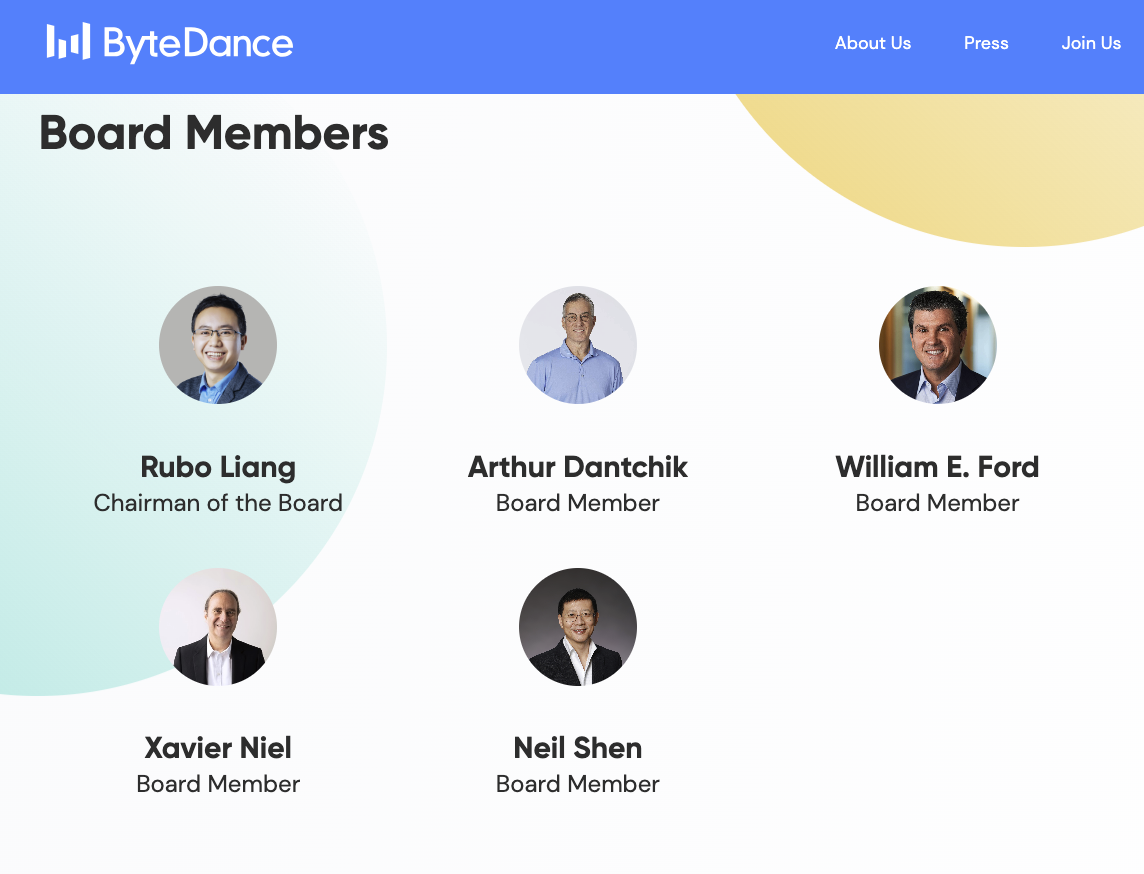Select the Xavier Niel name text

click(x=218, y=748)
